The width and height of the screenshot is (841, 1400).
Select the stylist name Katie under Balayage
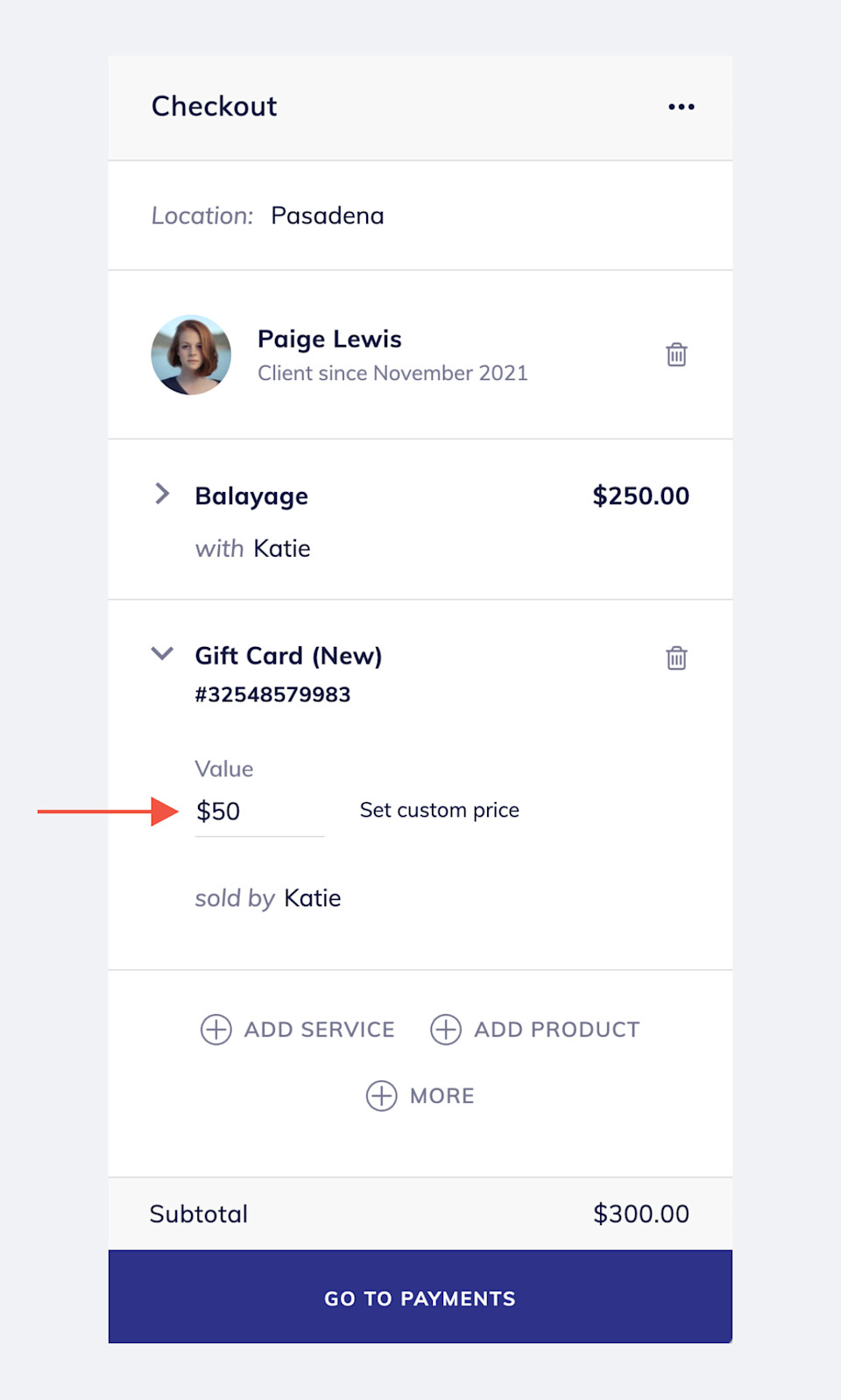point(280,549)
